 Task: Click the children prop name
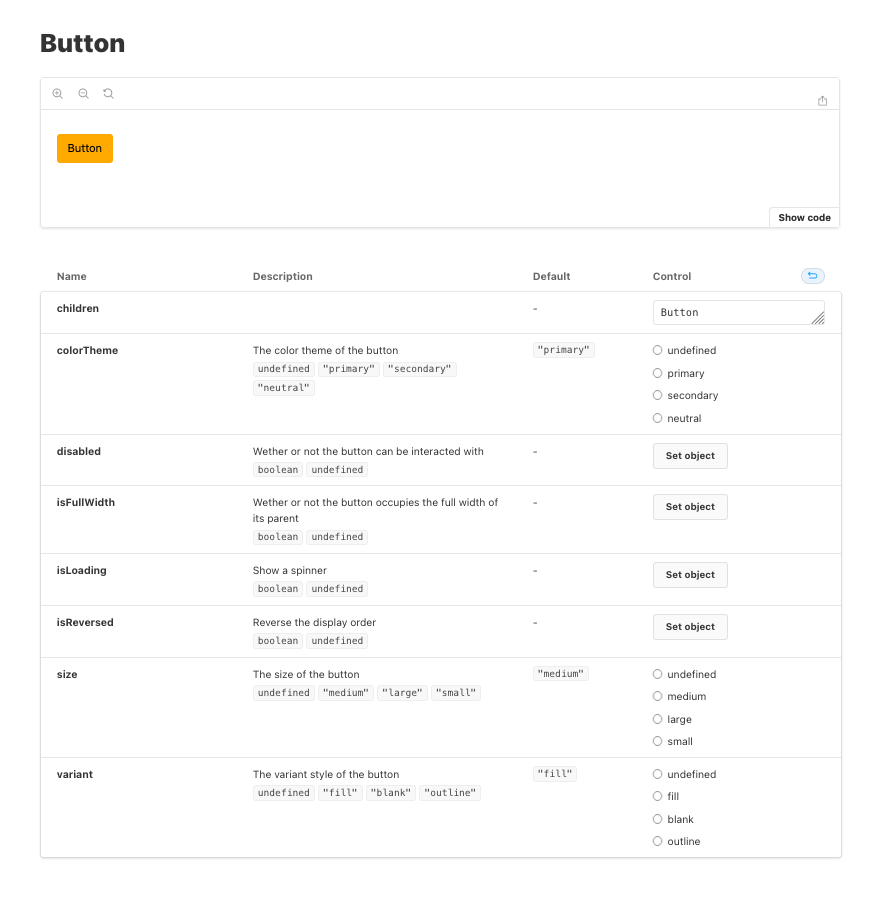(x=77, y=308)
